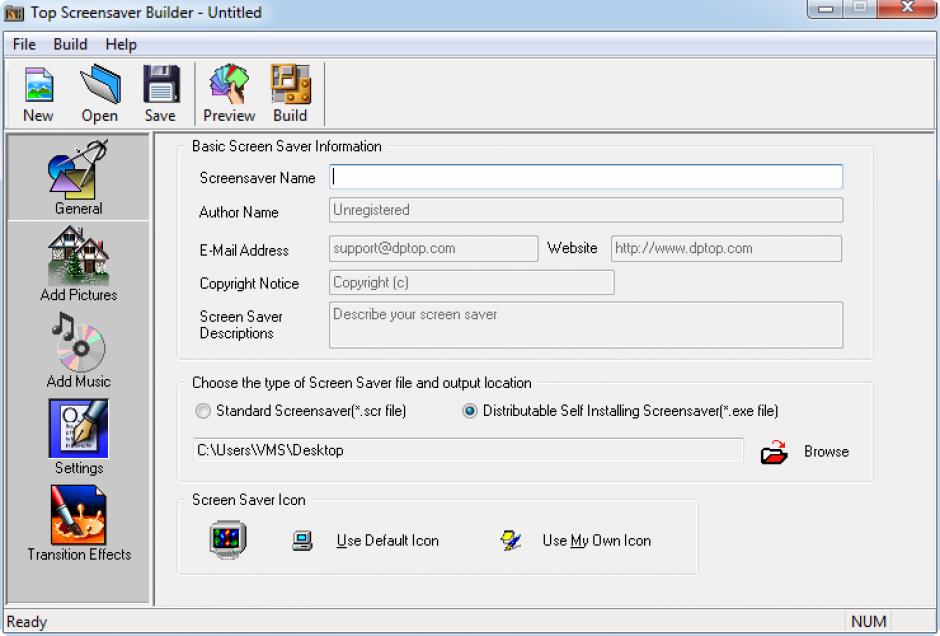
Task: Click the small computer default icon
Action: pos(302,541)
